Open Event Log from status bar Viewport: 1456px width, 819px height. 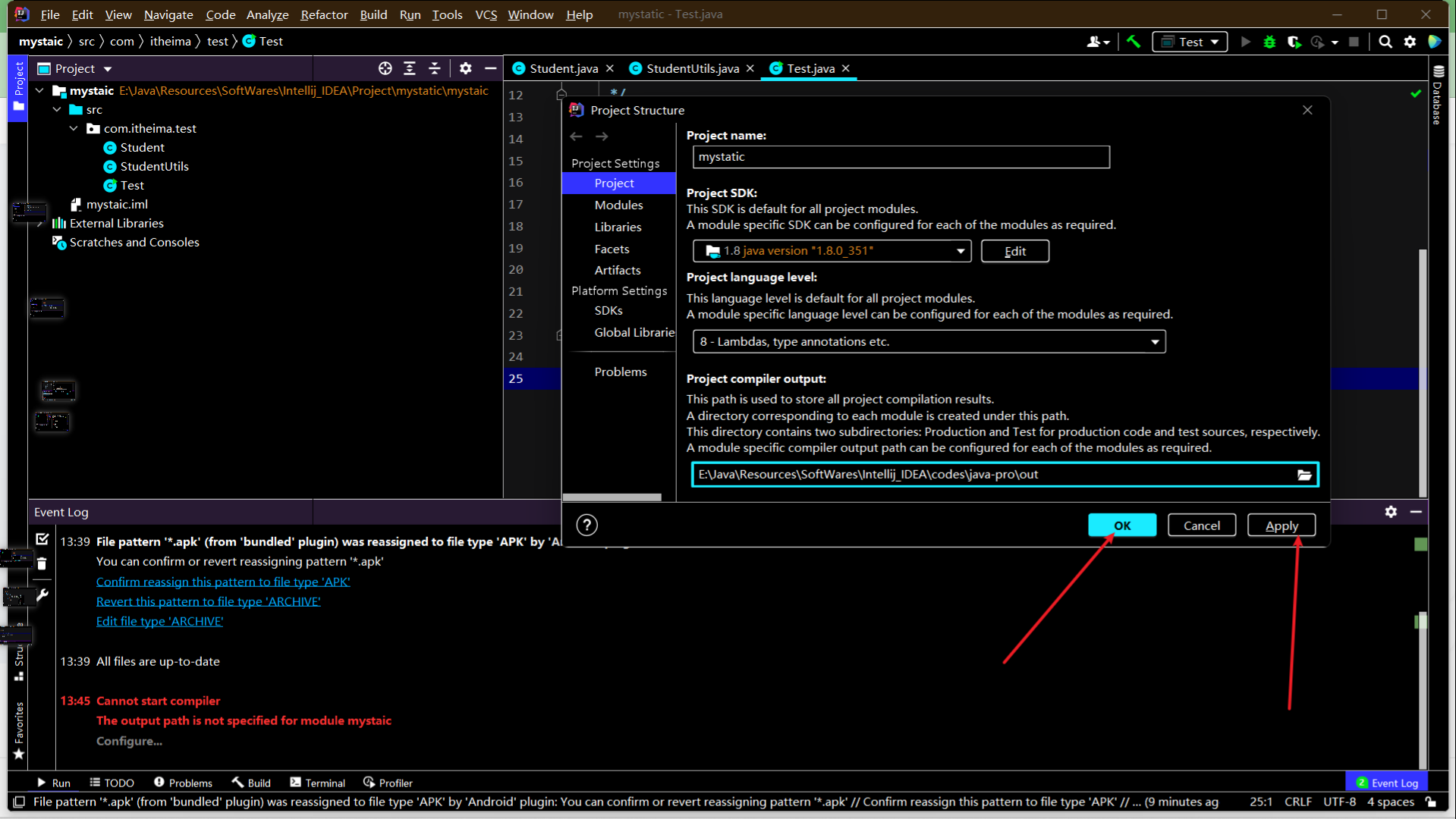pyautogui.click(x=1387, y=783)
